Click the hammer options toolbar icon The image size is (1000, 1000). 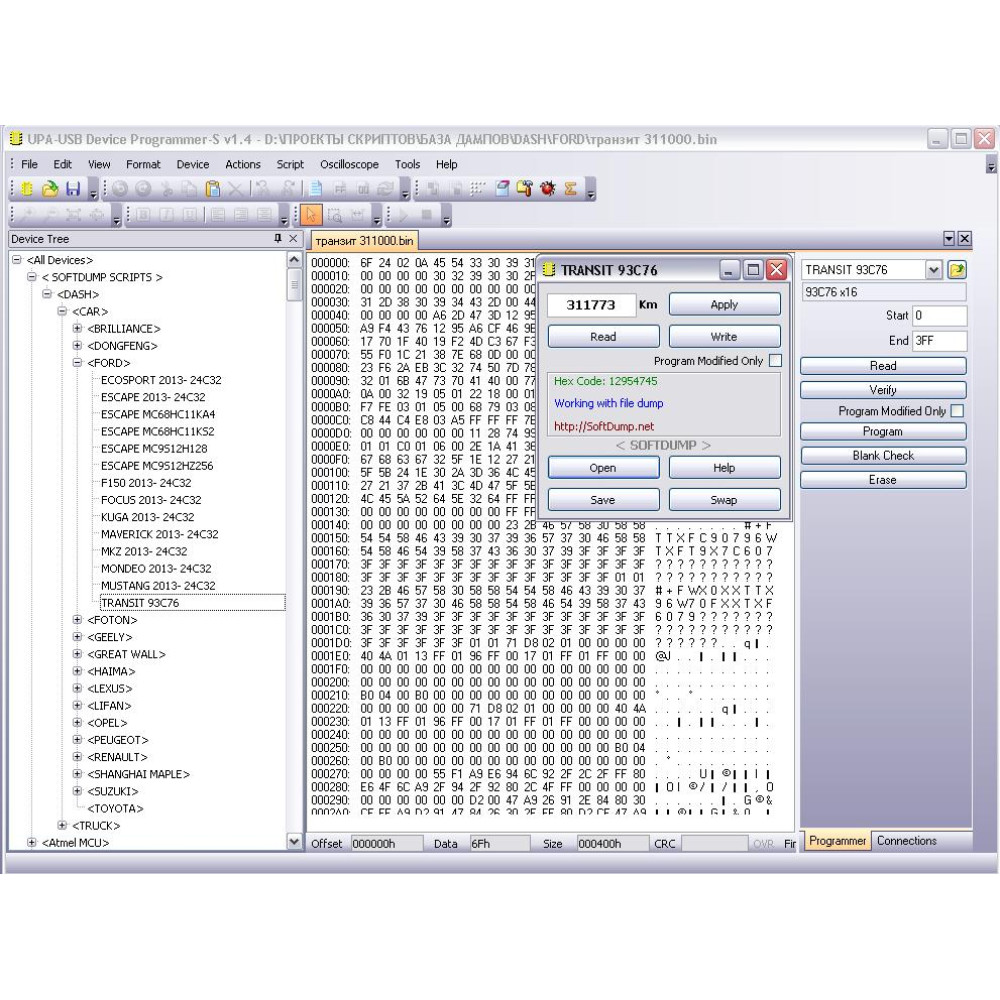click(x=525, y=189)
